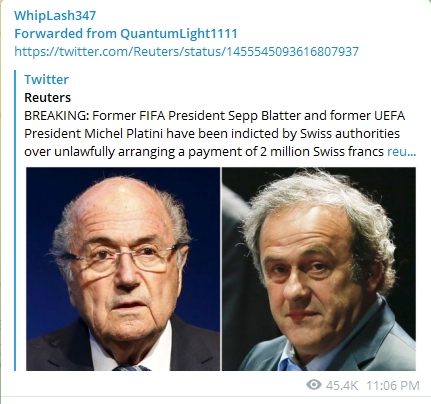Image resolution: width=431 pixels, height=404 pixels.
Task: Click the eyeglasses in the left photo
Action: tap(122, 257)
